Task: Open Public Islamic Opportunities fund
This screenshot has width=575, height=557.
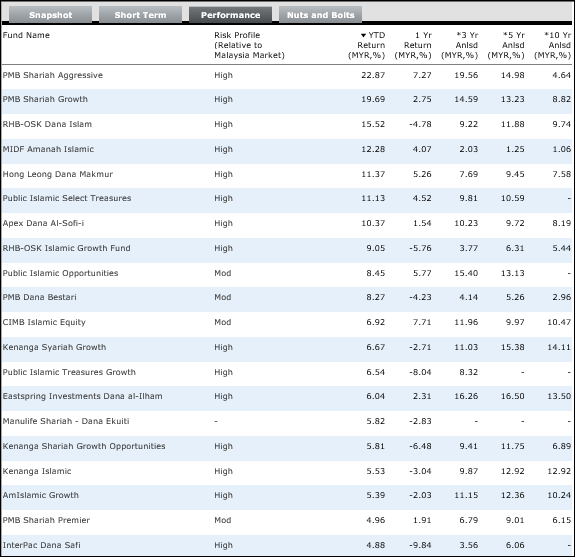Action: pos(60,273)
